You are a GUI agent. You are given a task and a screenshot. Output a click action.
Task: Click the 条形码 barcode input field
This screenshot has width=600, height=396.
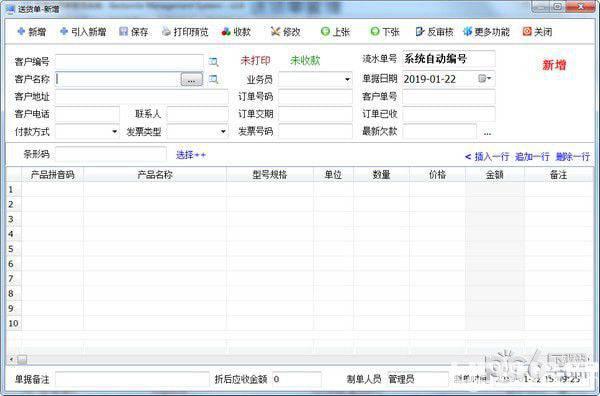(111, 154)
